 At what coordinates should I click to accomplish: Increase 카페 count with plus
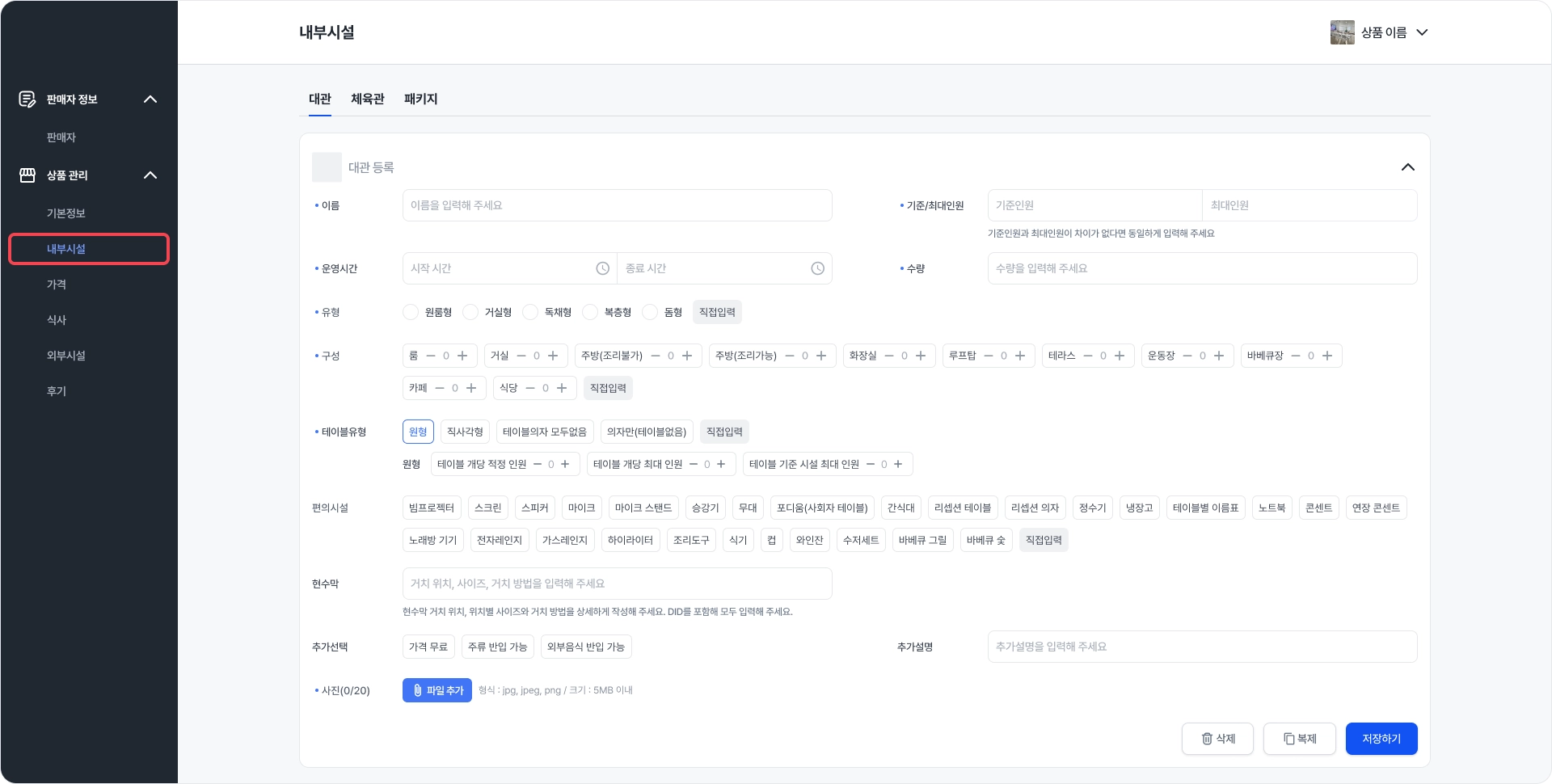(471, 388)
